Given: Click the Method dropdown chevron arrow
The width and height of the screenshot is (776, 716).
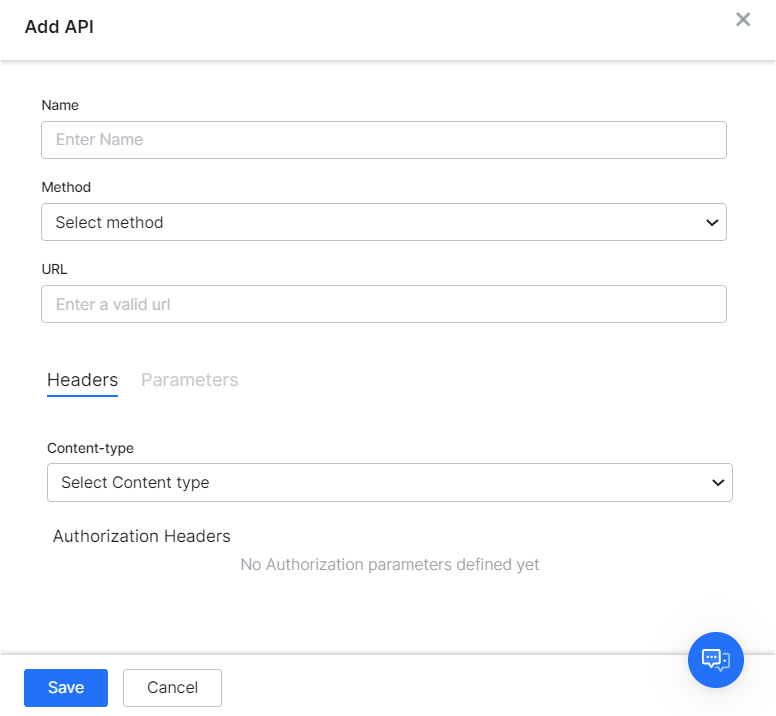Looking at the screenshot, I should pos(712,222).
